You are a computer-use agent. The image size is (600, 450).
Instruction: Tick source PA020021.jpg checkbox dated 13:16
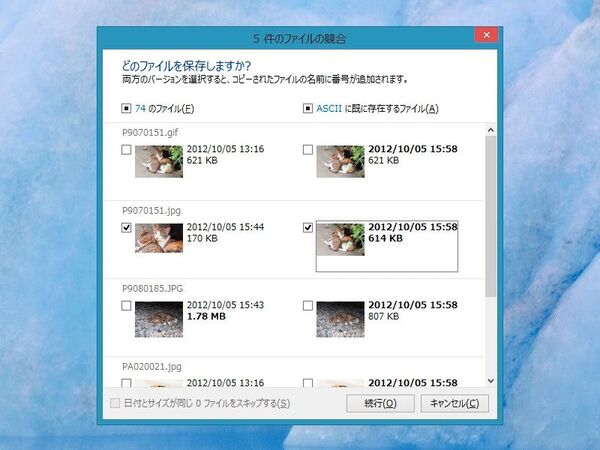pos(126,383)
